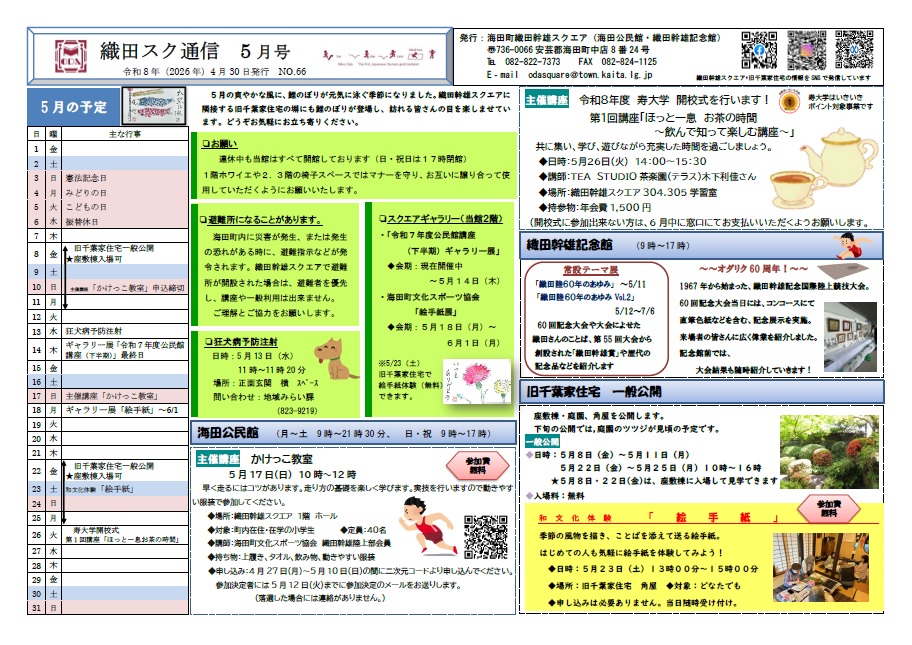Click the e-mail address odasquare@town.kaita.lg.jp
Image resolution: width=912 pixels, height=645 pixels.
click(x=590, y=75)
